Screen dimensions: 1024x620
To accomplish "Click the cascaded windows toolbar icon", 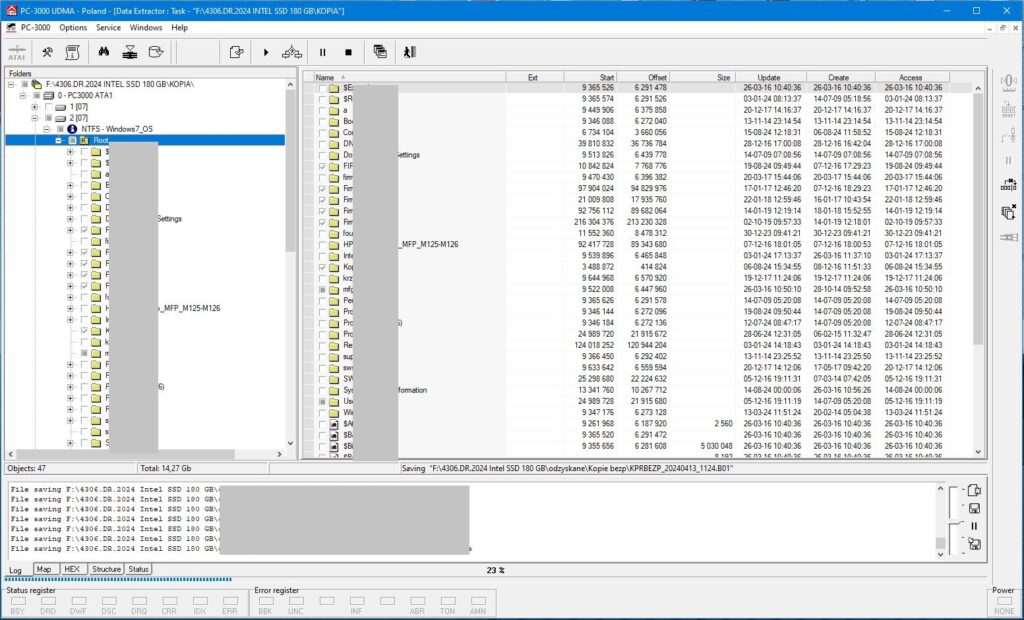I will (x=380, y=52).
